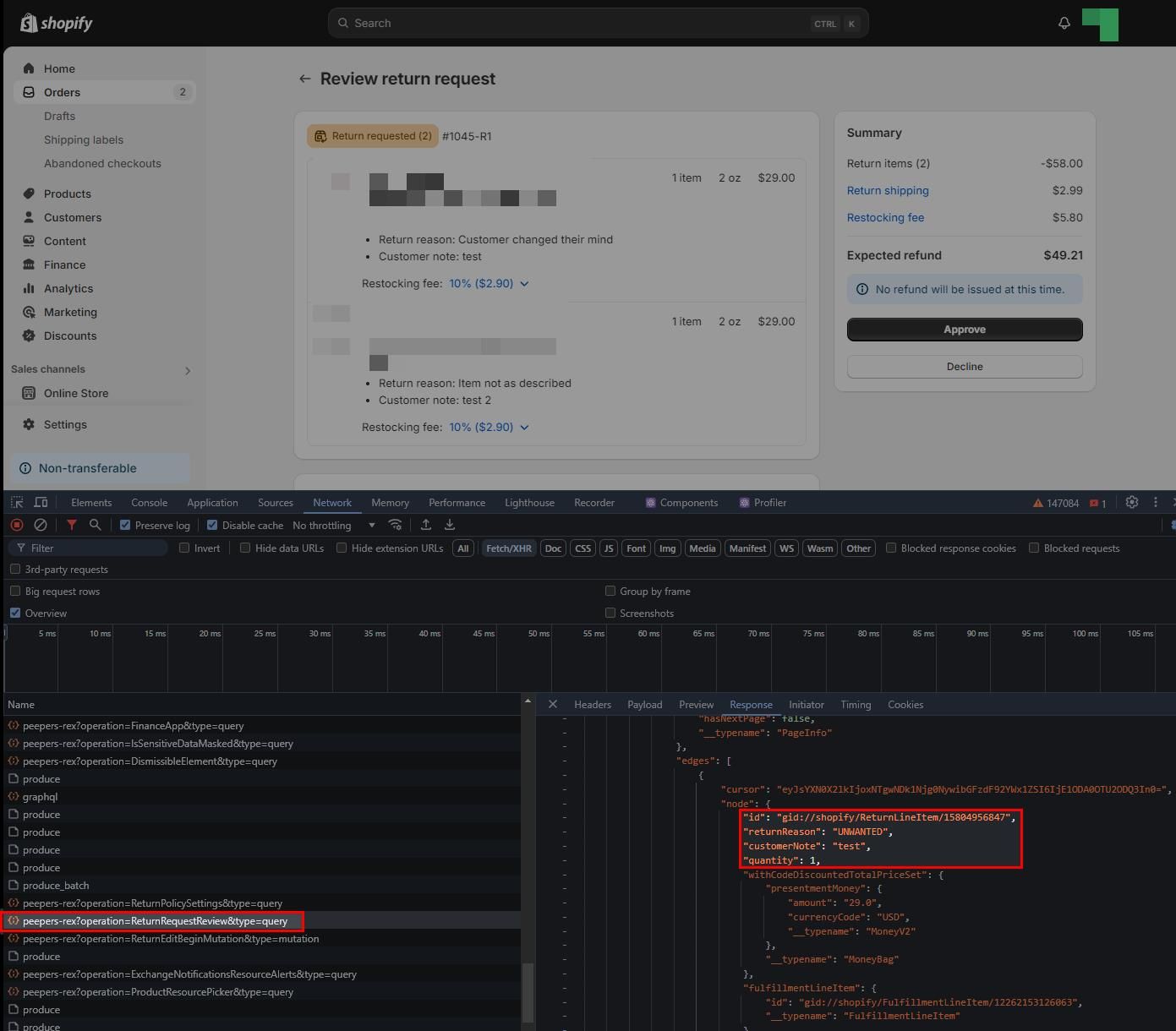This screenshot has height=1031, width=1176.
Task: Close the request details panel
Action: (x=552, y=704)
